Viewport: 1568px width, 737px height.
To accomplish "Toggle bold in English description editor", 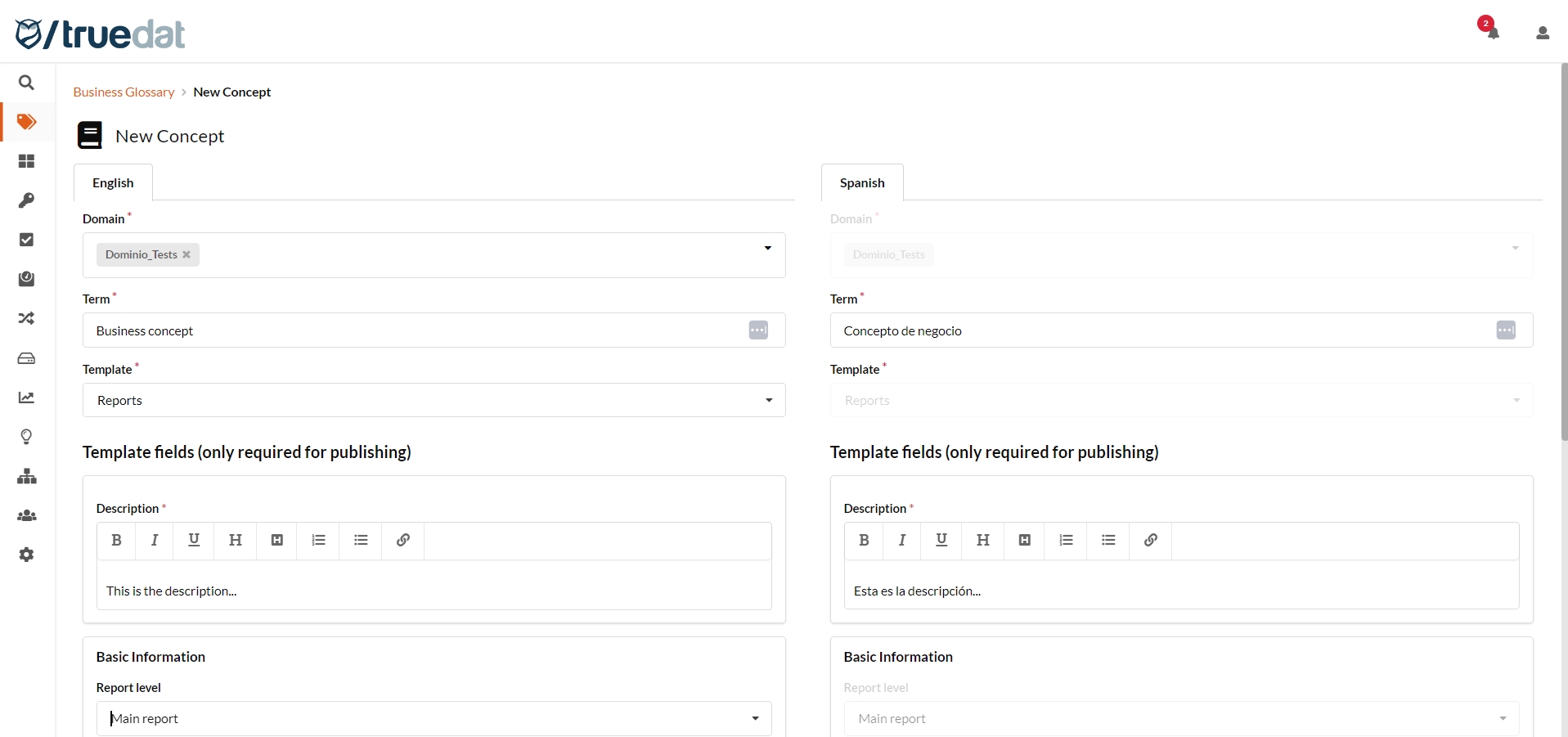I will point(116,540).
